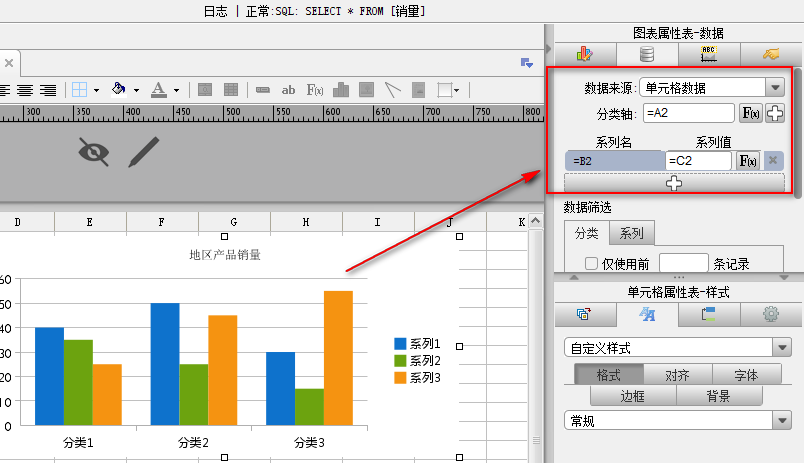Screen dimensions: 804x463
Task: Expand the data source dropdown
Action: [775, 88]
